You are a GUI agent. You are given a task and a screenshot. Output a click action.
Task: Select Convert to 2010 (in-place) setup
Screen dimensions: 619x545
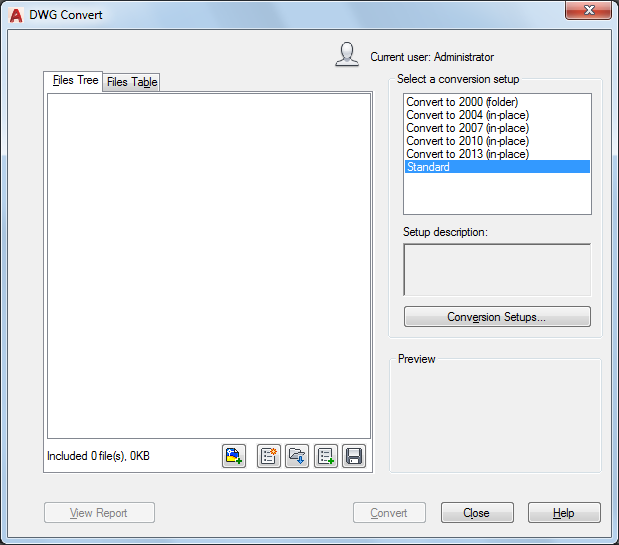coord(467,141)
